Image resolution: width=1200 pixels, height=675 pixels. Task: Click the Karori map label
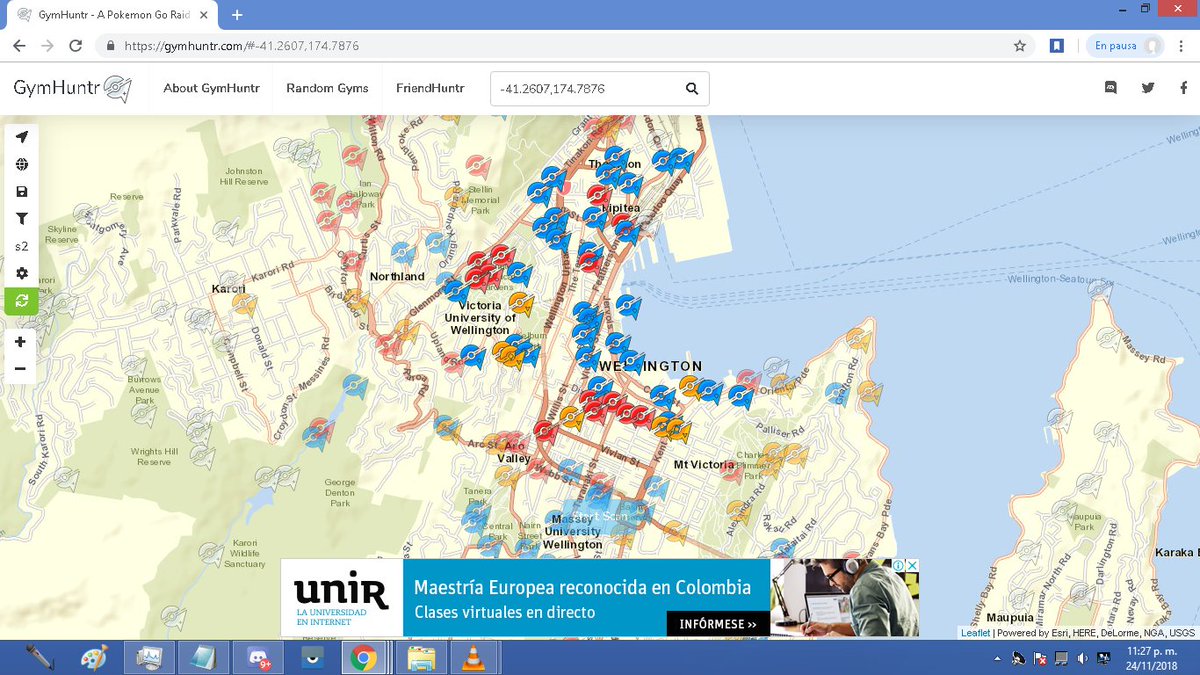[227, 289]
